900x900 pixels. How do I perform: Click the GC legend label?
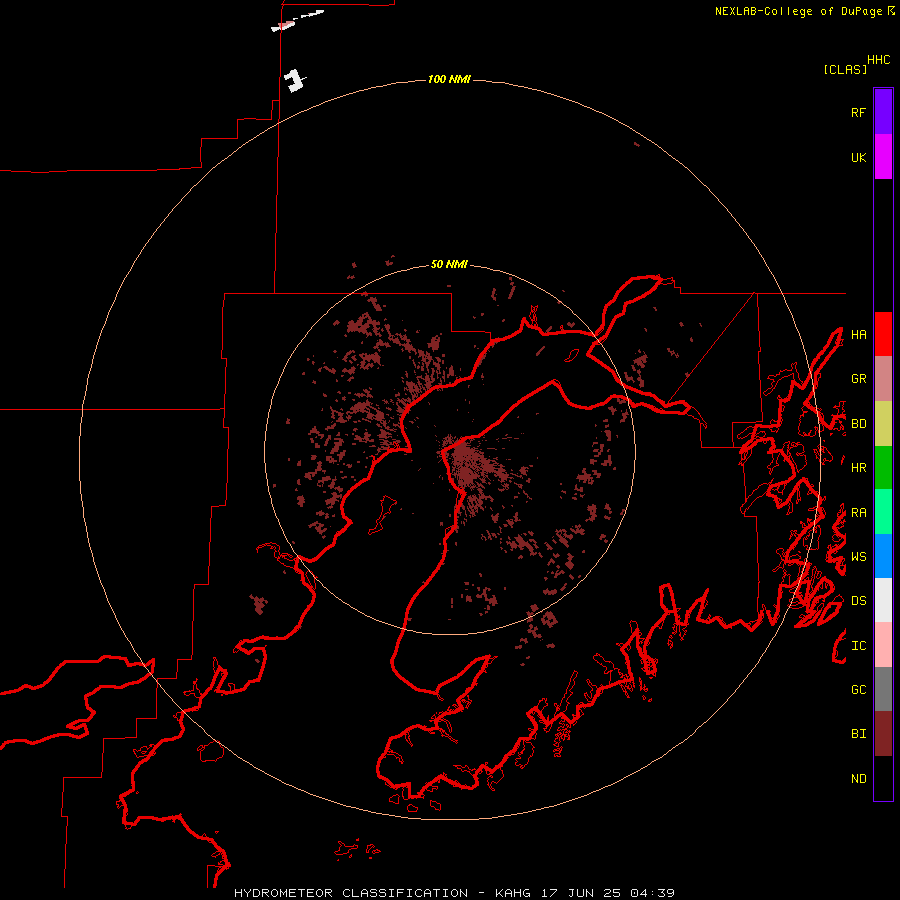click(x=858, y=690)
